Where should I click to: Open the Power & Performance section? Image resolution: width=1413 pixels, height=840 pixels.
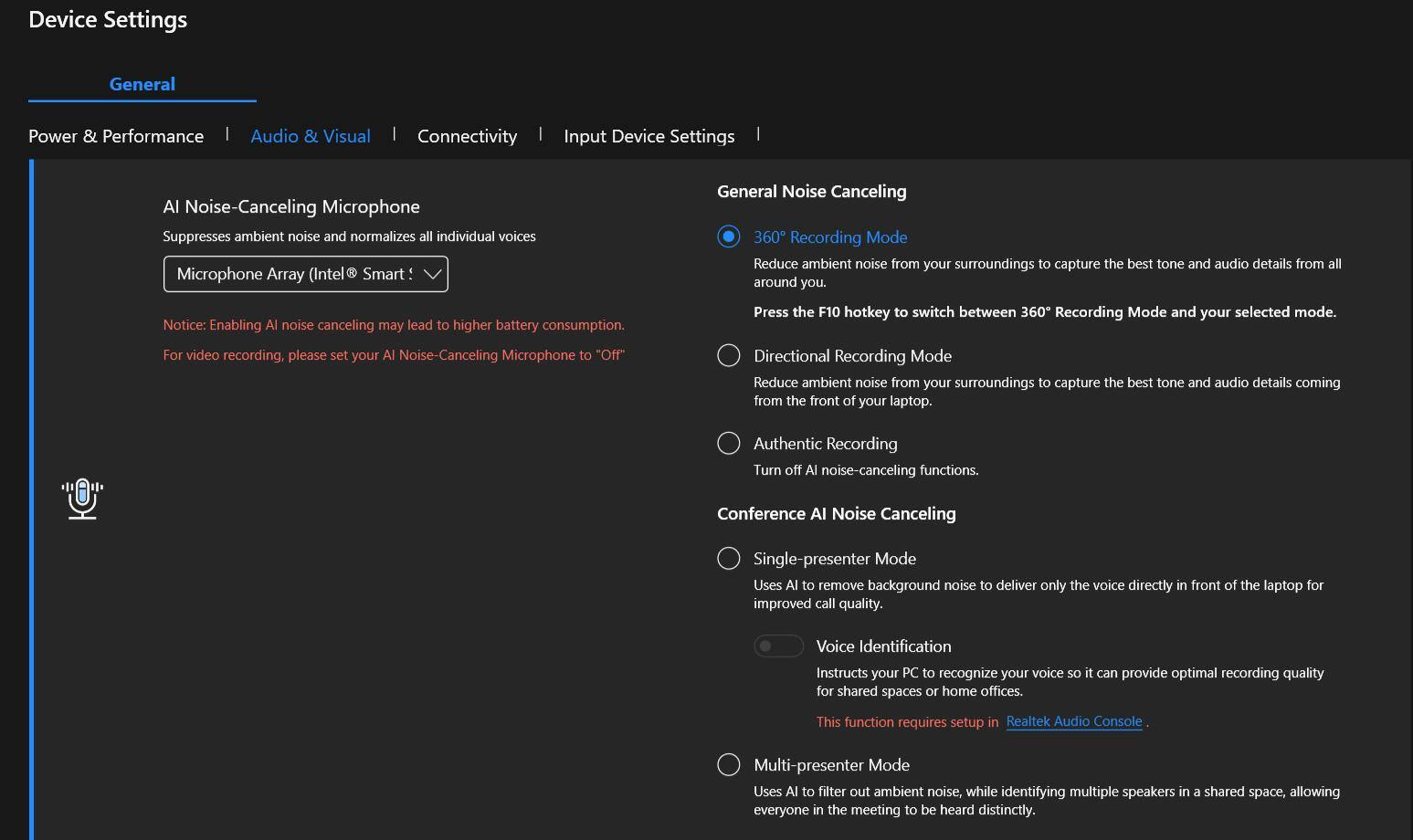pyautogui.click(x=116, y=136)
